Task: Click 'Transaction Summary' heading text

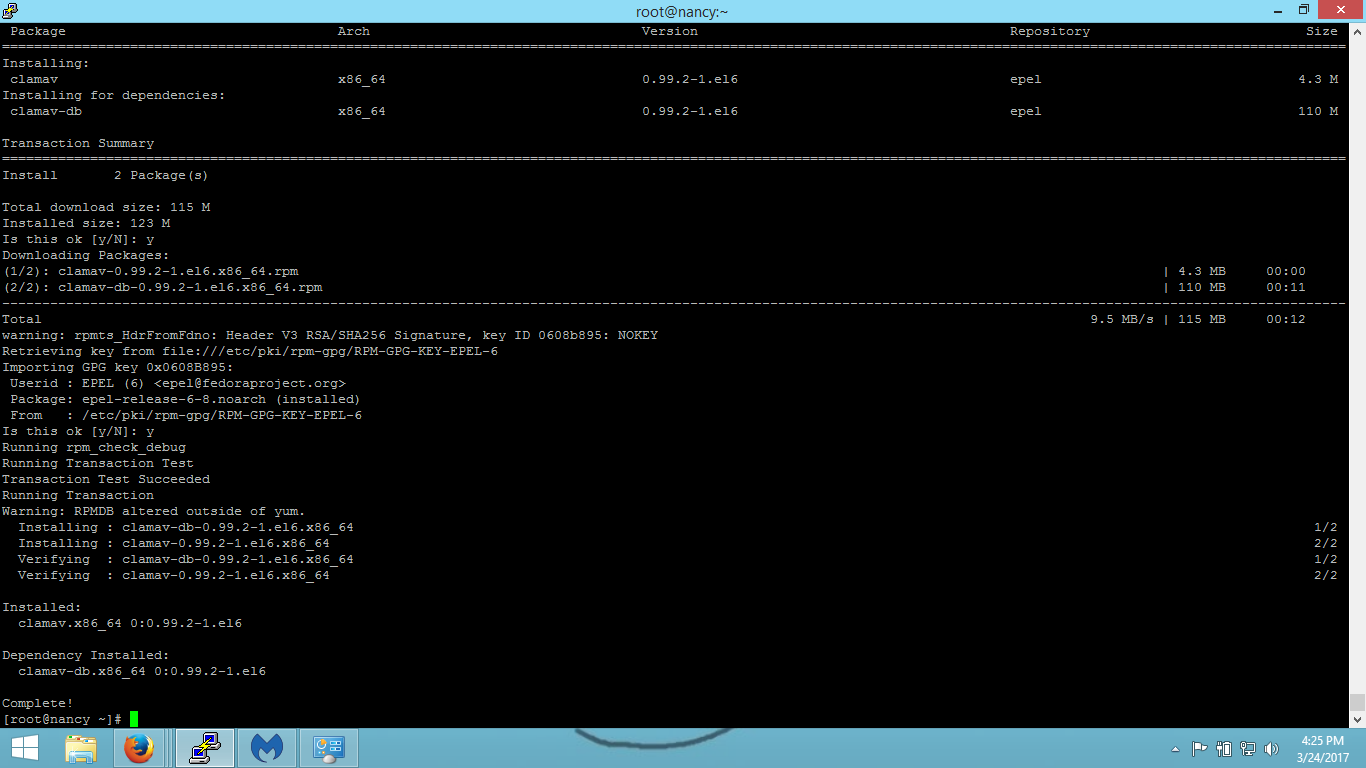Action: (78, 143)
